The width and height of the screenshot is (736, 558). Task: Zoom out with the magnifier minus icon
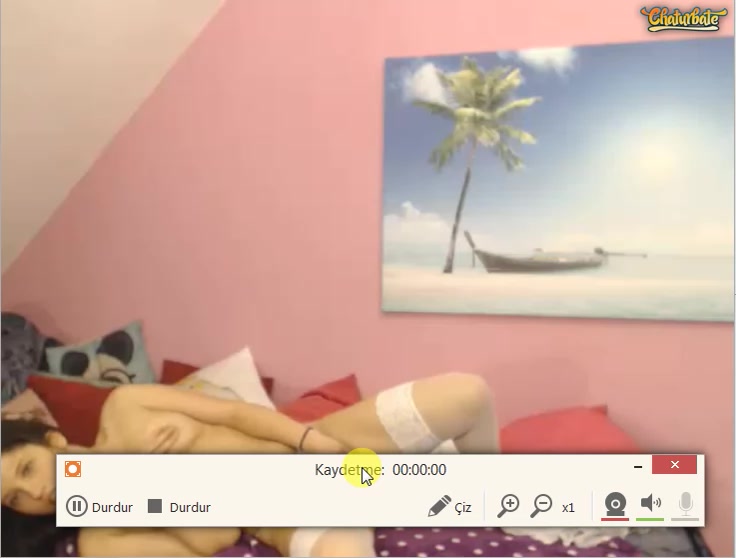(541, 506)
